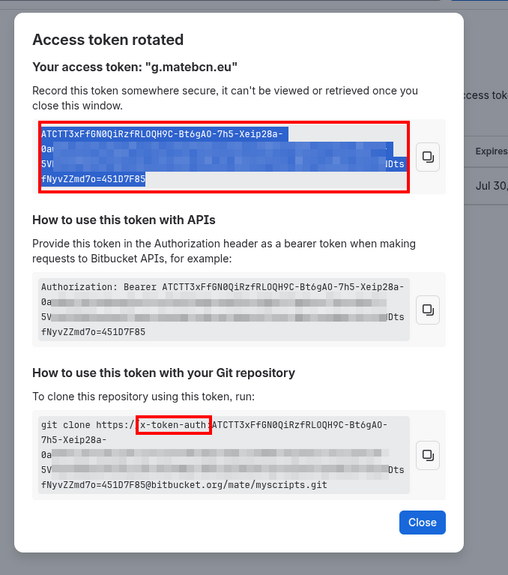Copy the git clone command
This screenshot has width=508, height=575.
[x=428, y=455]
